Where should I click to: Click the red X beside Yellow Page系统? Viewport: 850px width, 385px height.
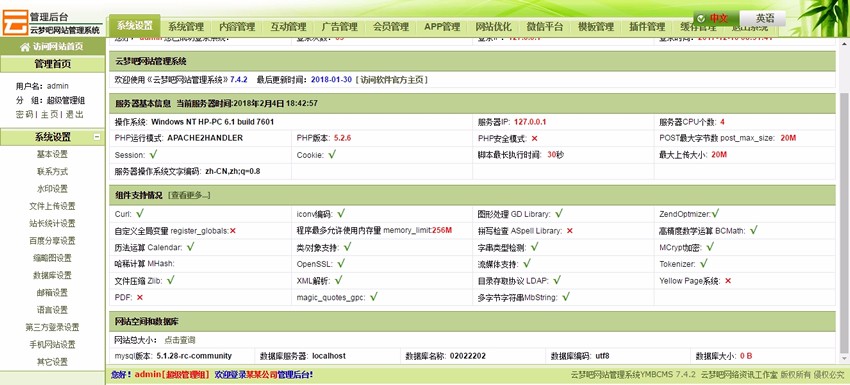[x=728, y=281]
